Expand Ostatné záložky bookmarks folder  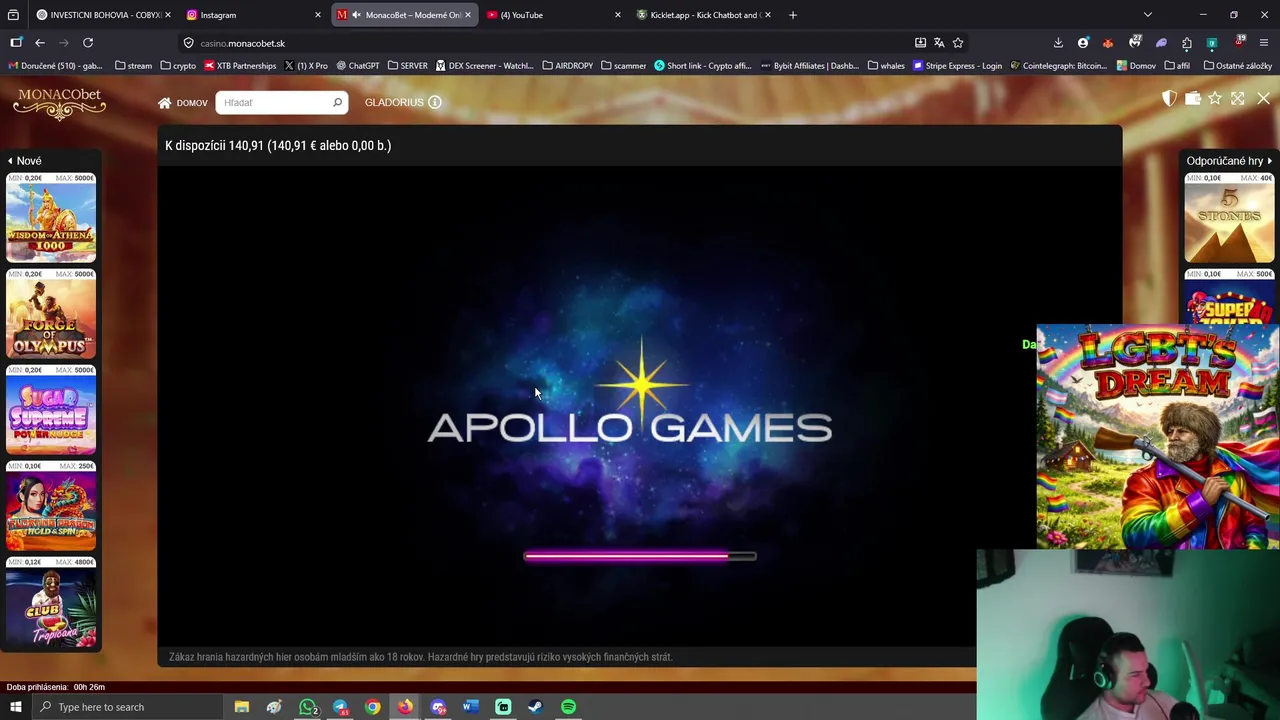(1237, 66)
